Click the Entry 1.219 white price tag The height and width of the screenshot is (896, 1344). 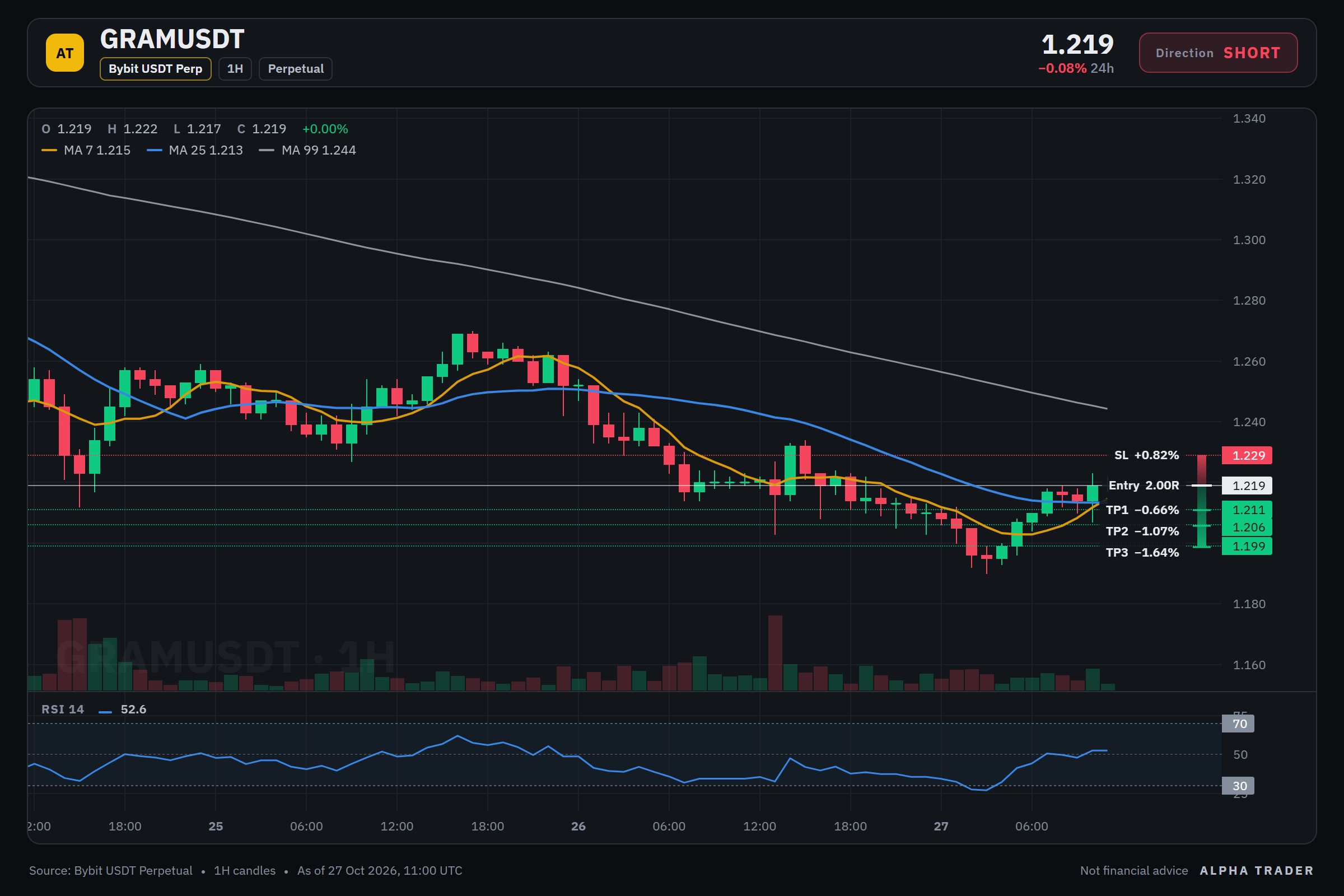(x=1247, y=486)
